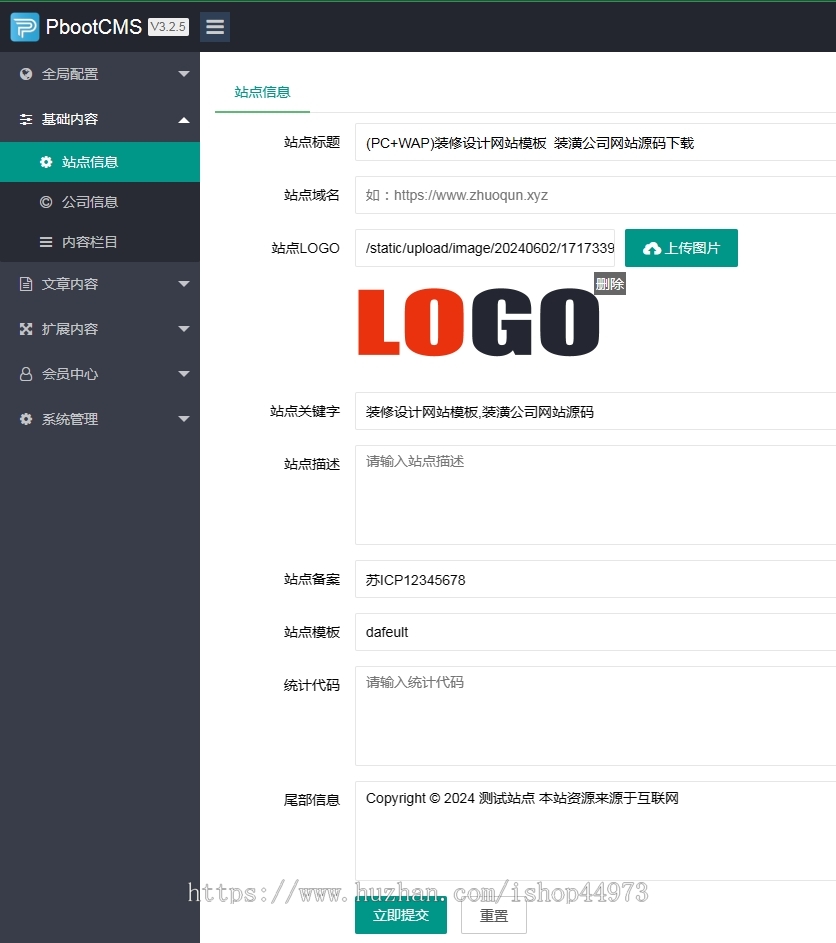Collapse the 基础内容 menu arrow
This screenshot has width=836, height=943.
(184, 120)
